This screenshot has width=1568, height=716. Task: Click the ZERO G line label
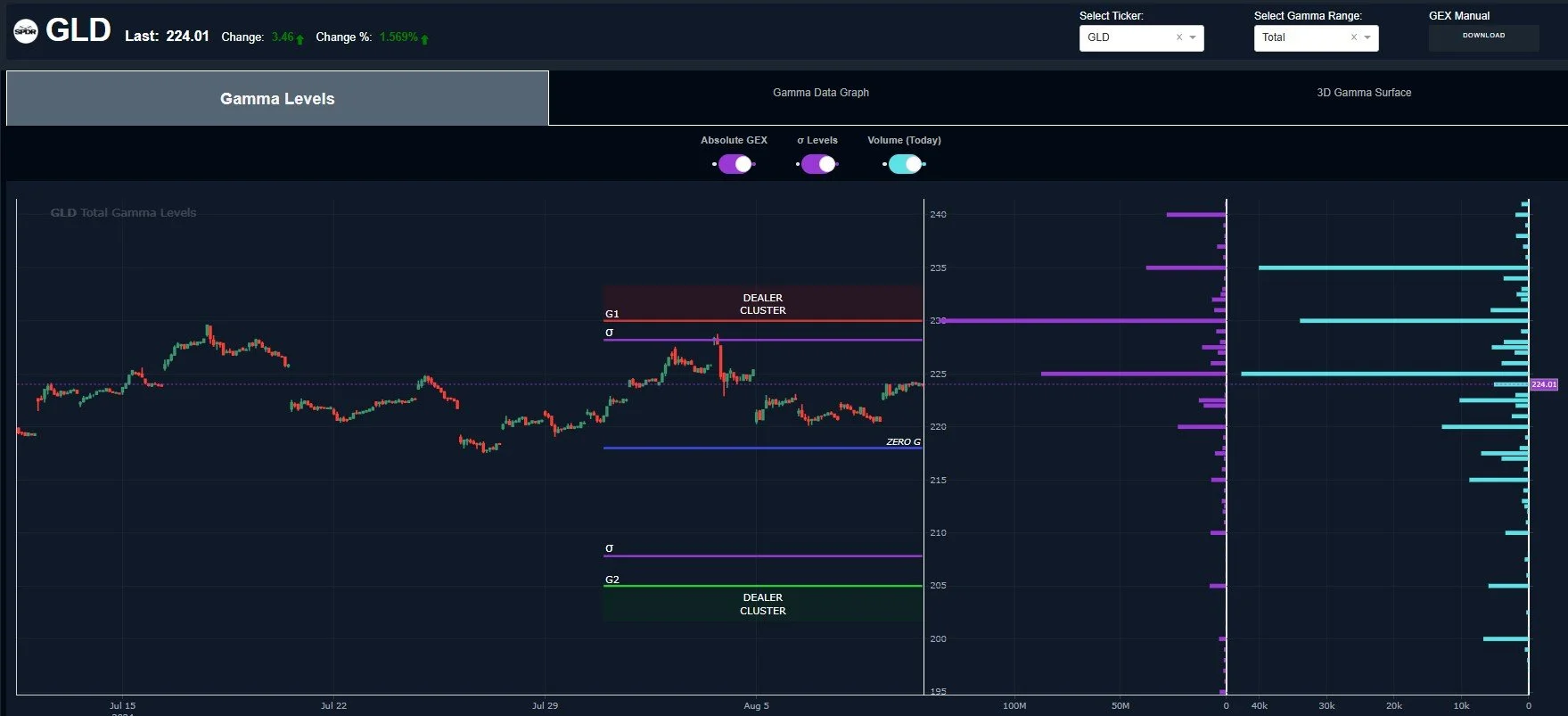[x=903, y=442]
